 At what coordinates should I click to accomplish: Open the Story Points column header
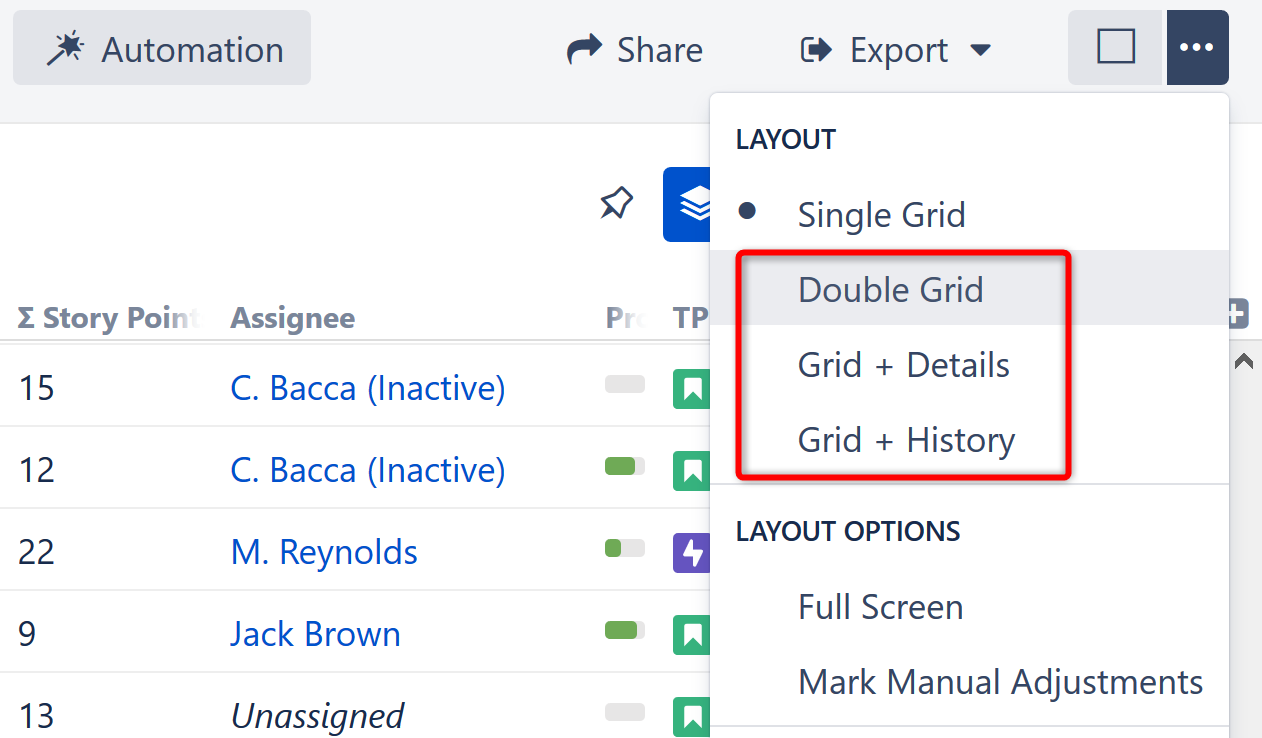coord(103,318)
